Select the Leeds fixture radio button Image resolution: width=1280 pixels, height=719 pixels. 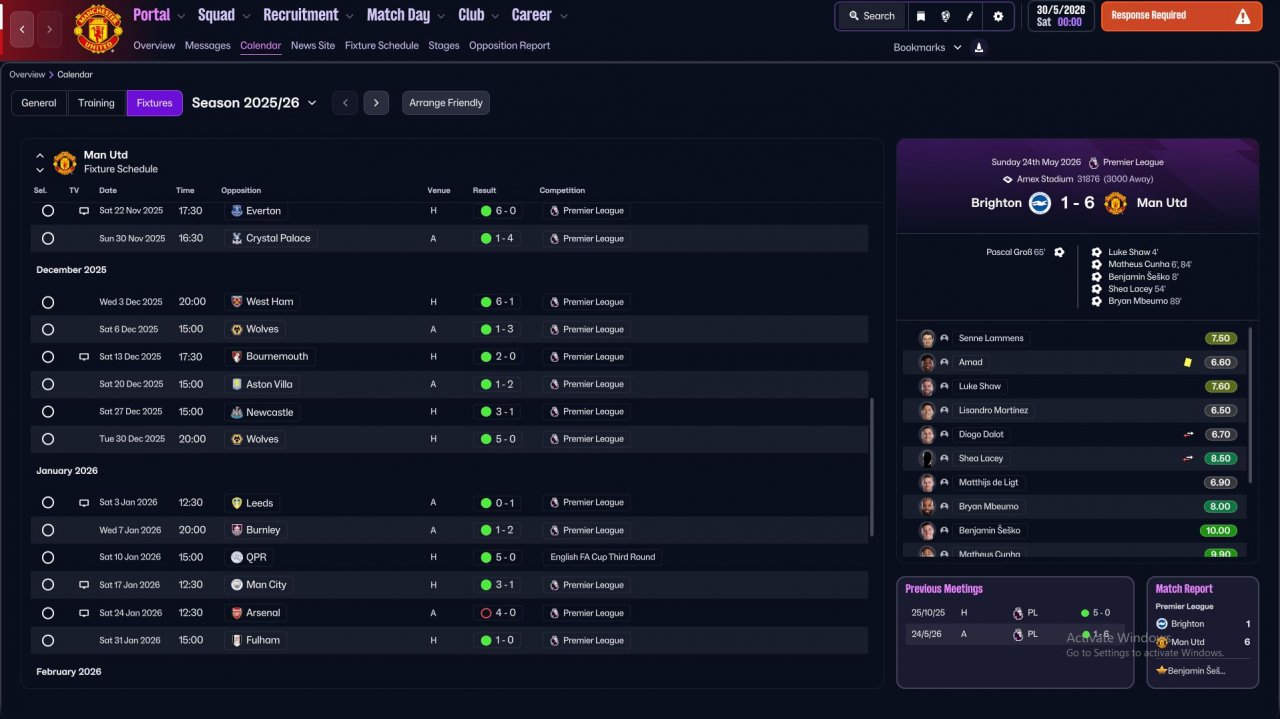[48, 503]
